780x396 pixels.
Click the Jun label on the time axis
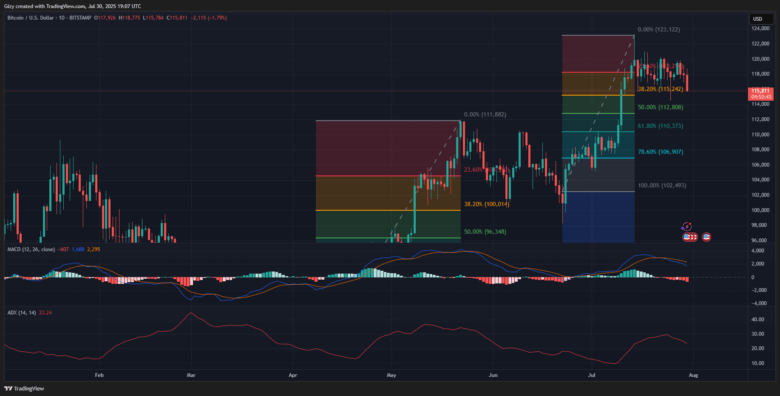493,376
